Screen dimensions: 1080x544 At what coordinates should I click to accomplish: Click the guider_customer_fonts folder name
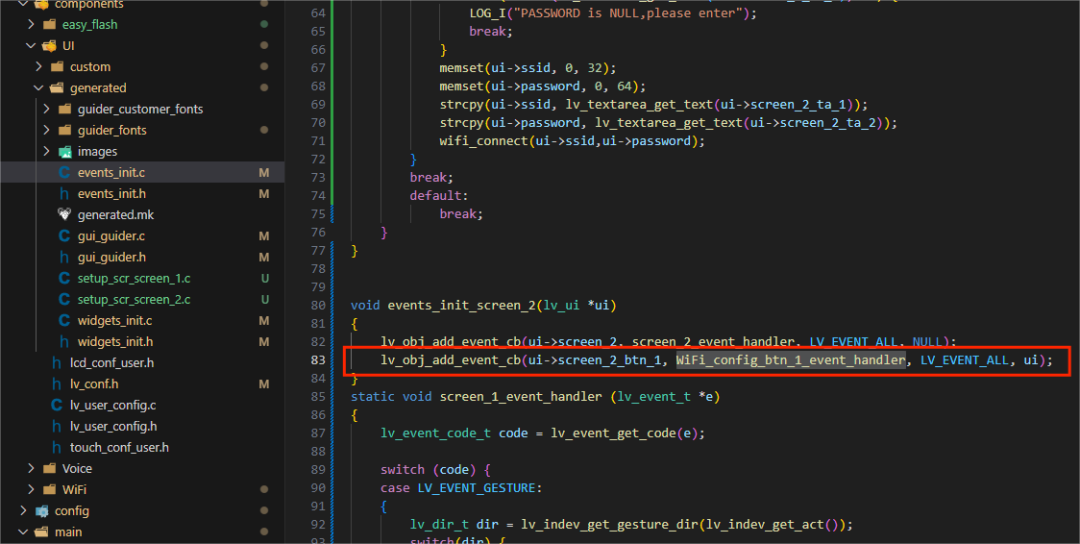pyautogui.click(x=140, y=109)
